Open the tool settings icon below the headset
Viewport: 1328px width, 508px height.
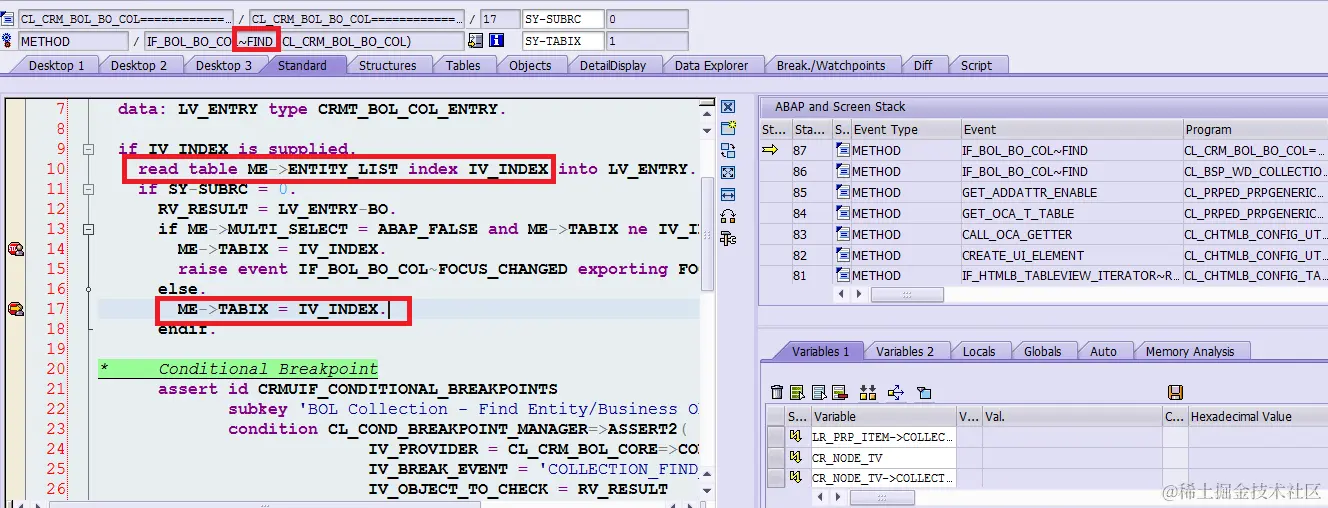pos(728,238)
